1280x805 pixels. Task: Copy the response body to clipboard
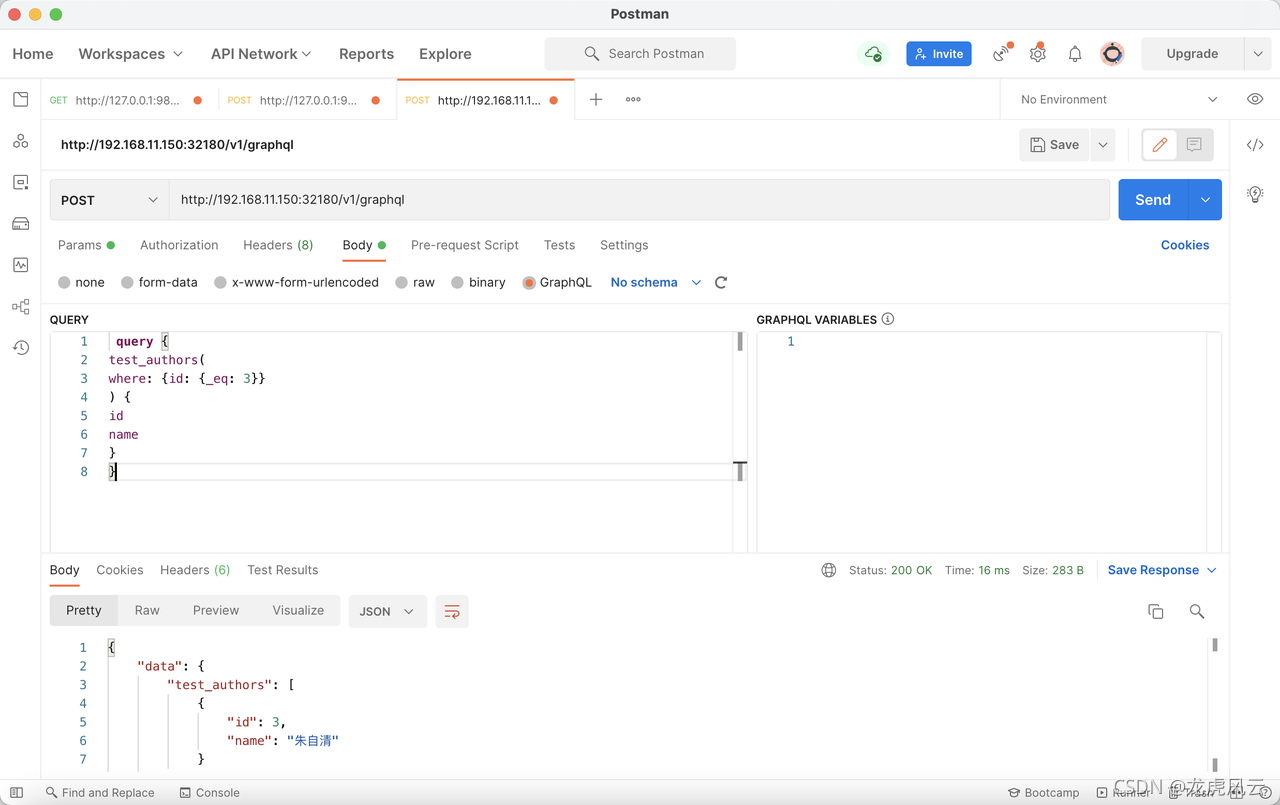pos(1156,611)
